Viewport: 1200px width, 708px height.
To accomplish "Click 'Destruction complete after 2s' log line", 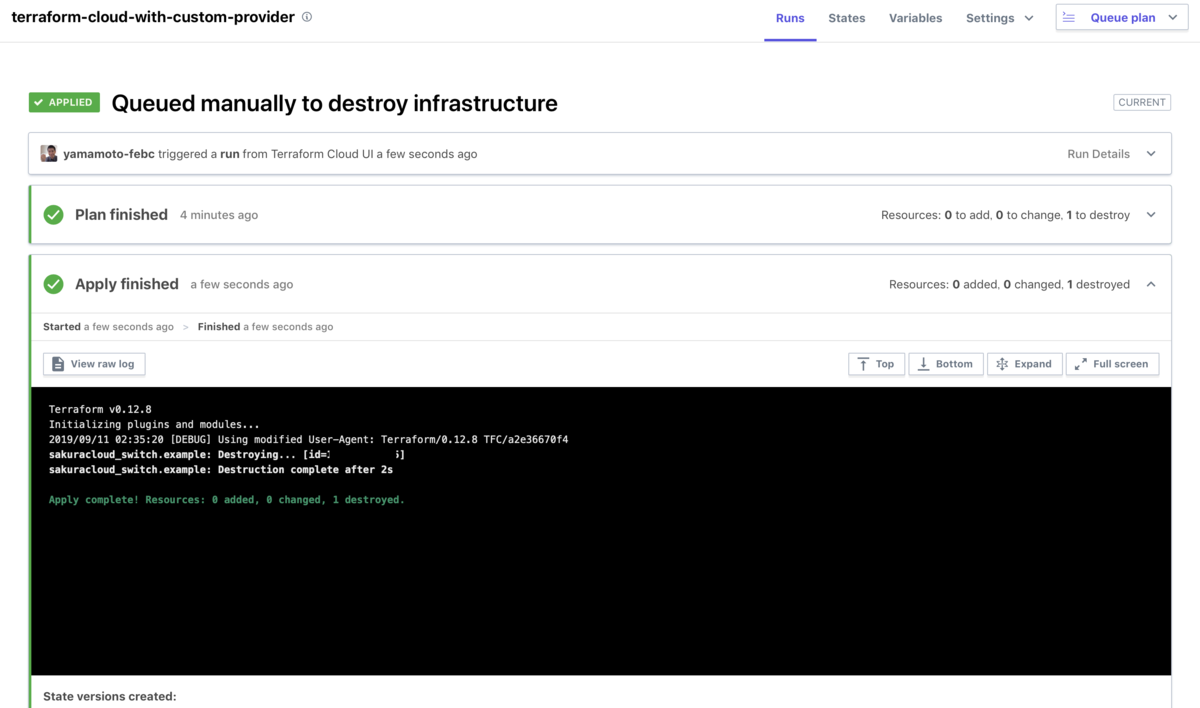I will [x=221, y=469].
